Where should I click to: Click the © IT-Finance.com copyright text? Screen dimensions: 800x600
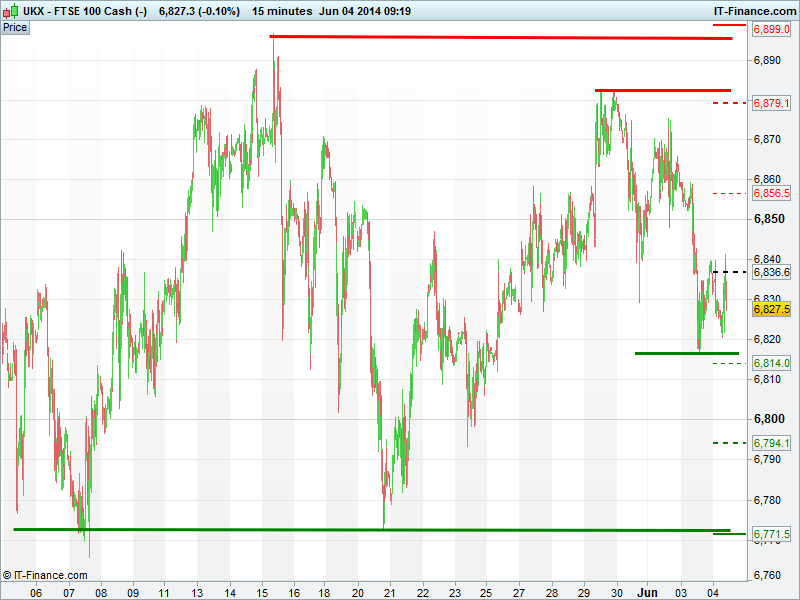45,575
